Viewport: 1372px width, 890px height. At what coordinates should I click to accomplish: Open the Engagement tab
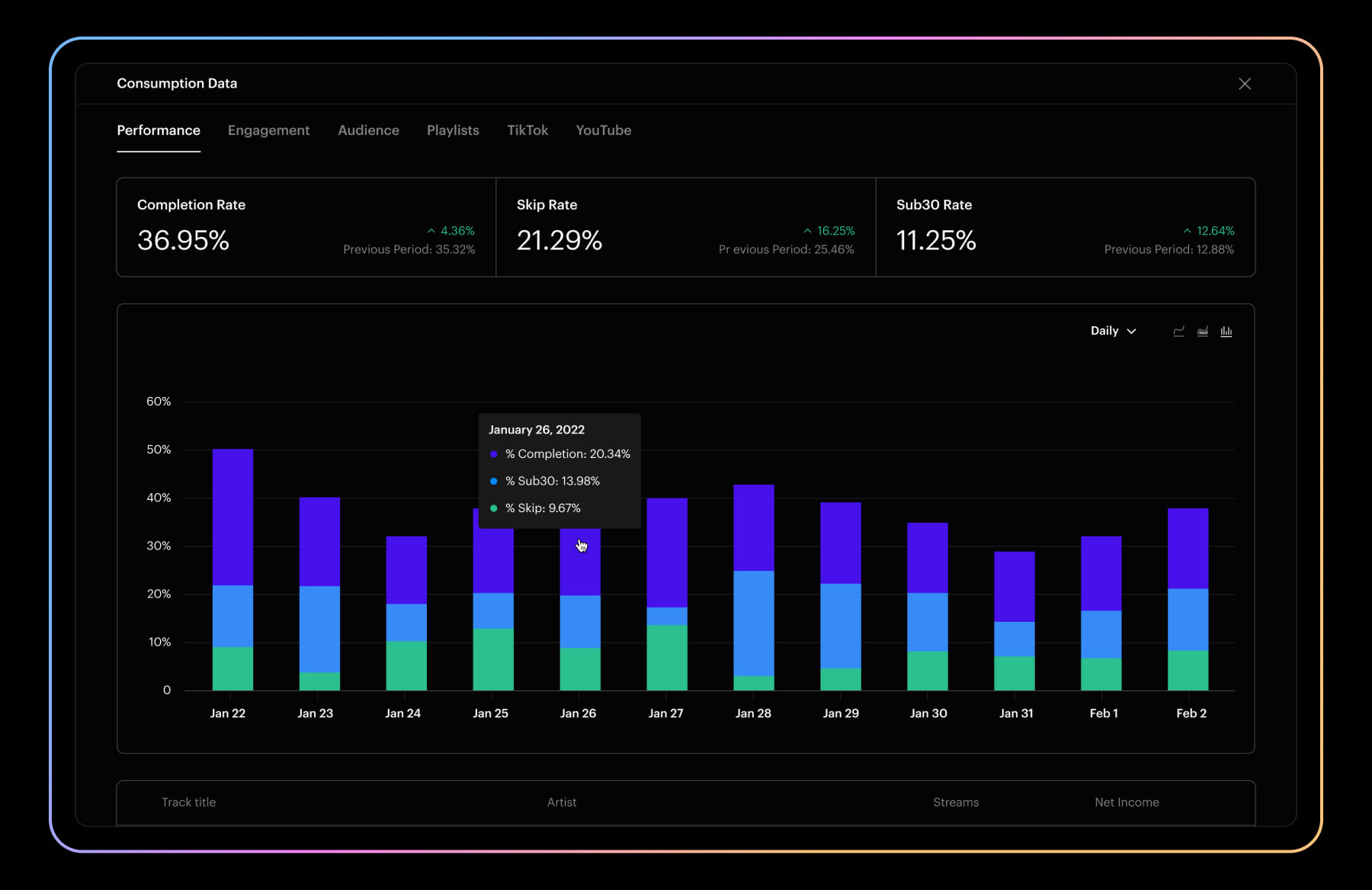click(x=268, y=130)
